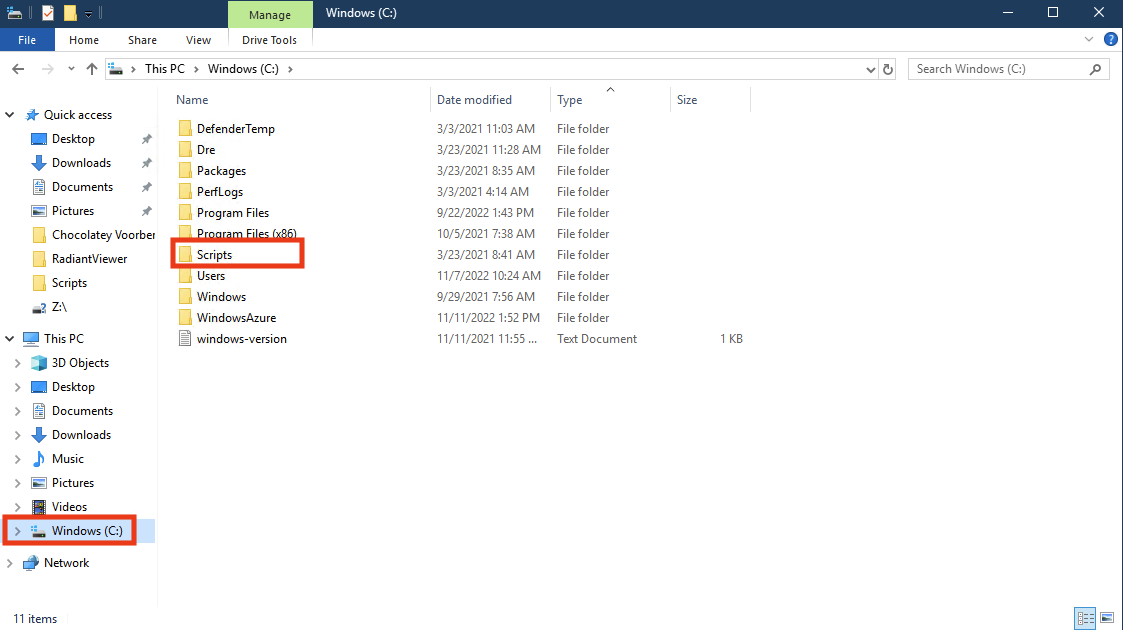Click the Properties quick access toolbar icon
This screenshot has width=1123, height=630.
(x=48, y=13)
